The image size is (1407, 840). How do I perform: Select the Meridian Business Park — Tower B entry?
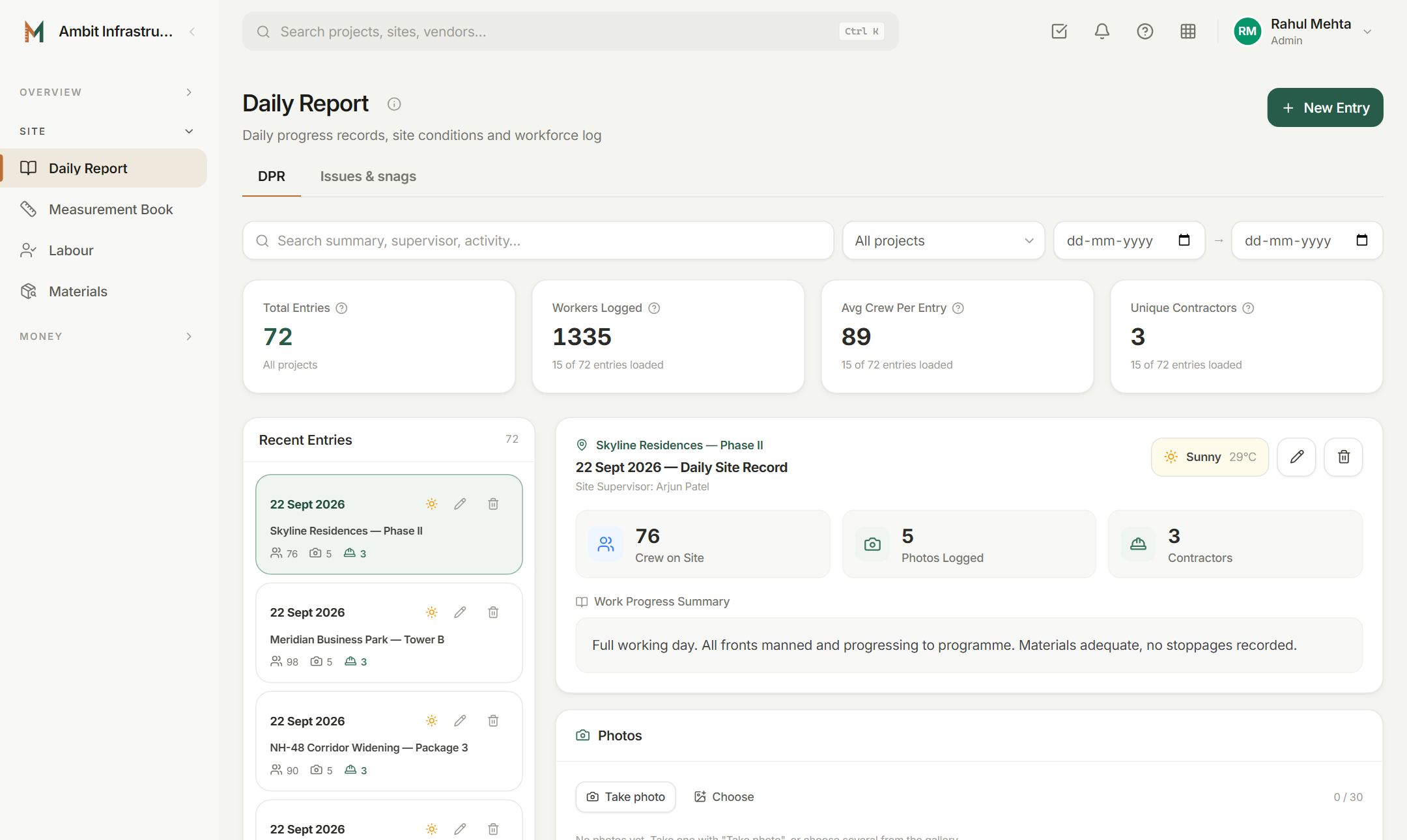(x=389, y=633)
